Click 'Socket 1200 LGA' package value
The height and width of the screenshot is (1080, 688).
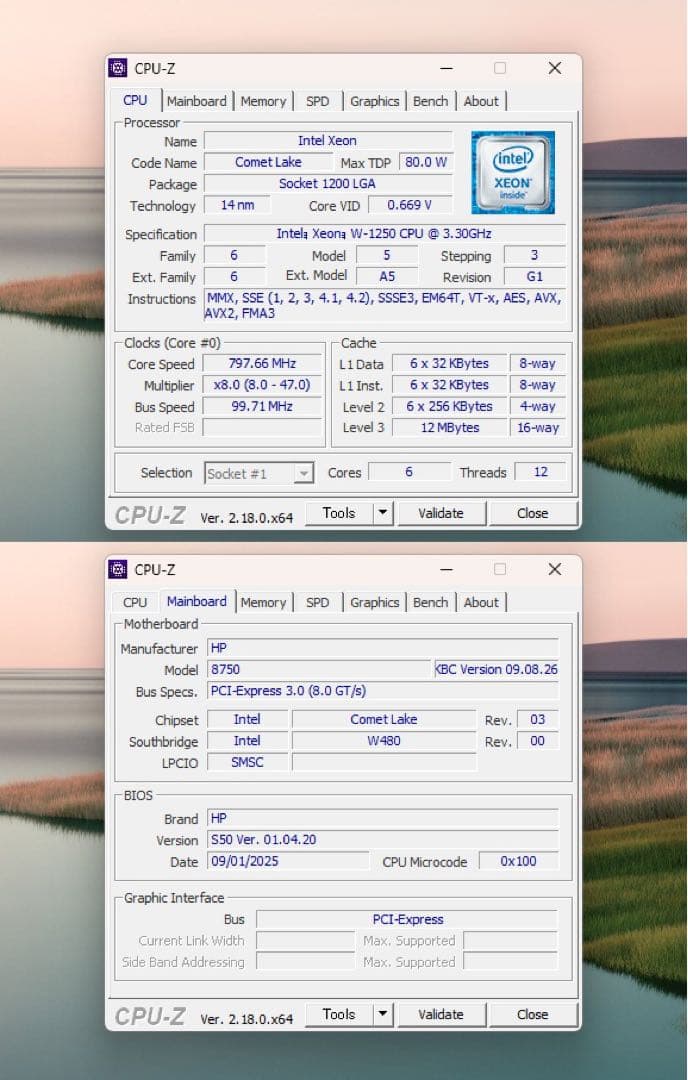tap(328, 184)
